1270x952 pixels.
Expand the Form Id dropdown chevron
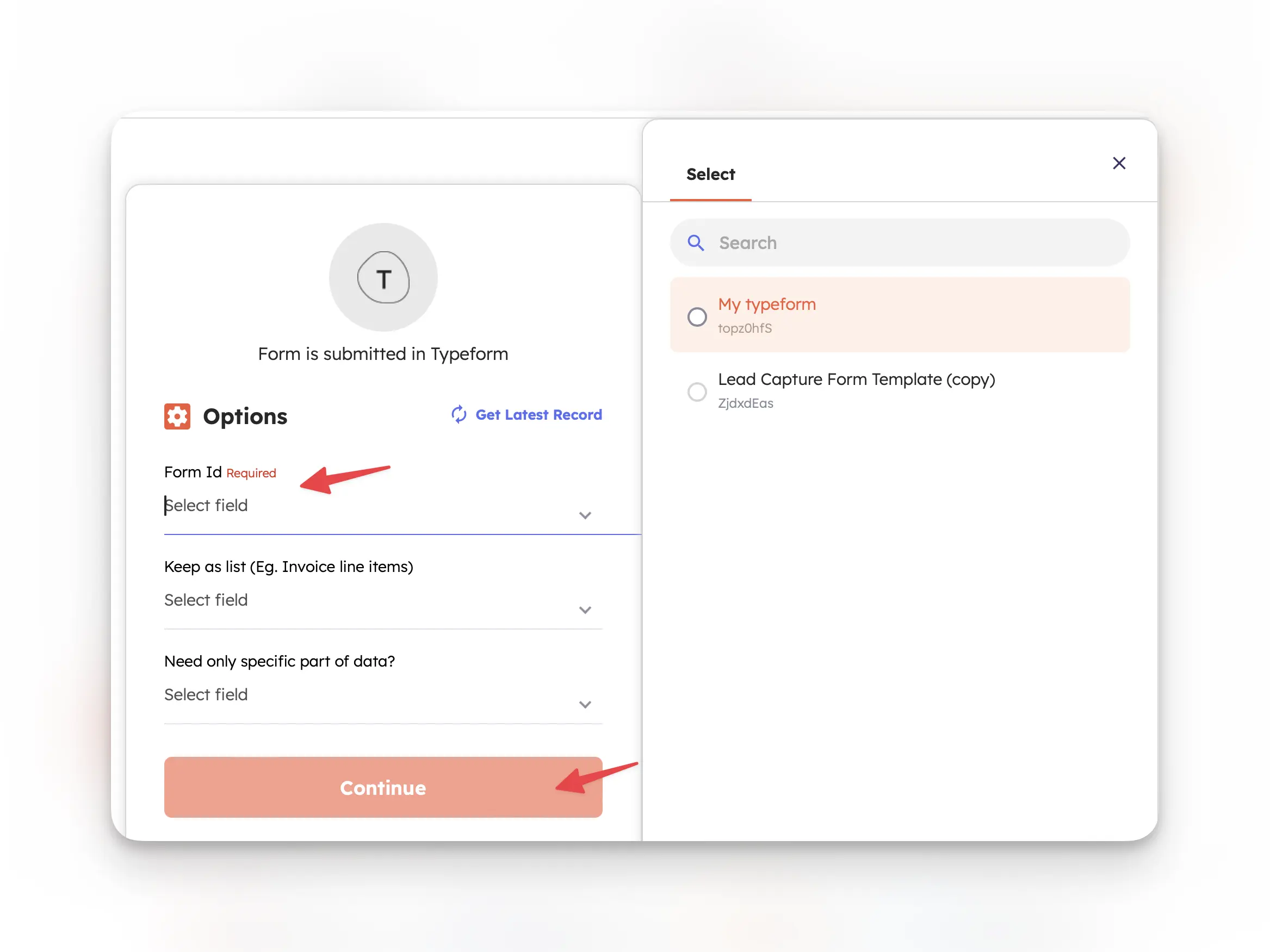pos(585,515)
